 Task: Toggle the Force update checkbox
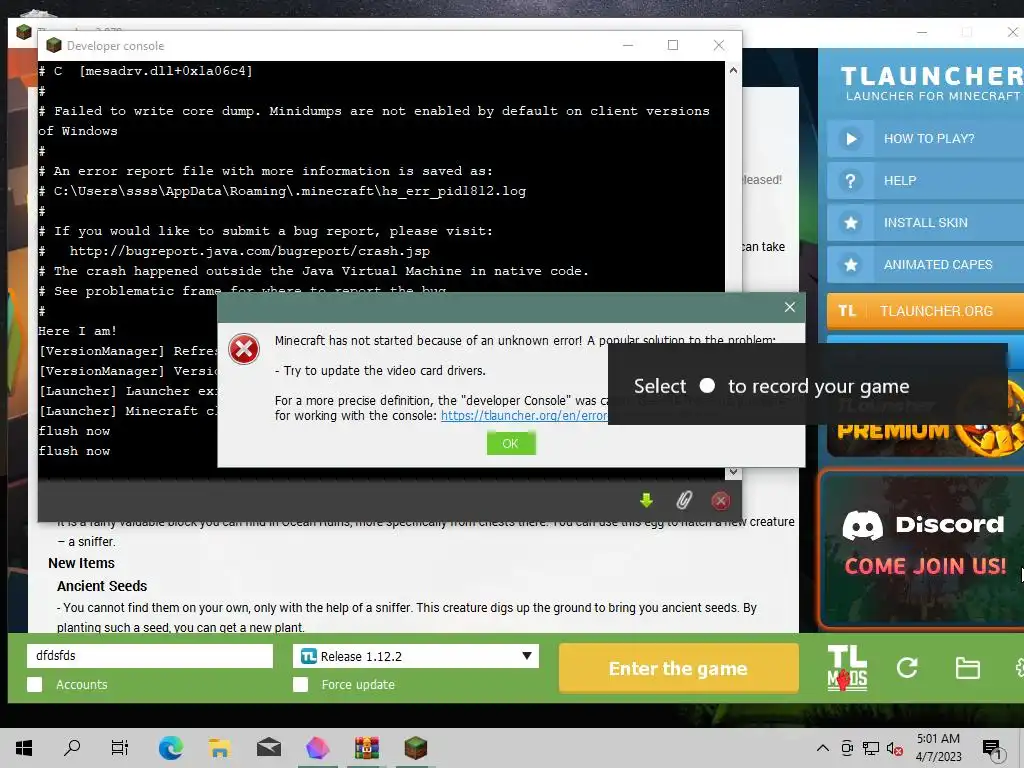pyautogui.click(x=300, y=684)
